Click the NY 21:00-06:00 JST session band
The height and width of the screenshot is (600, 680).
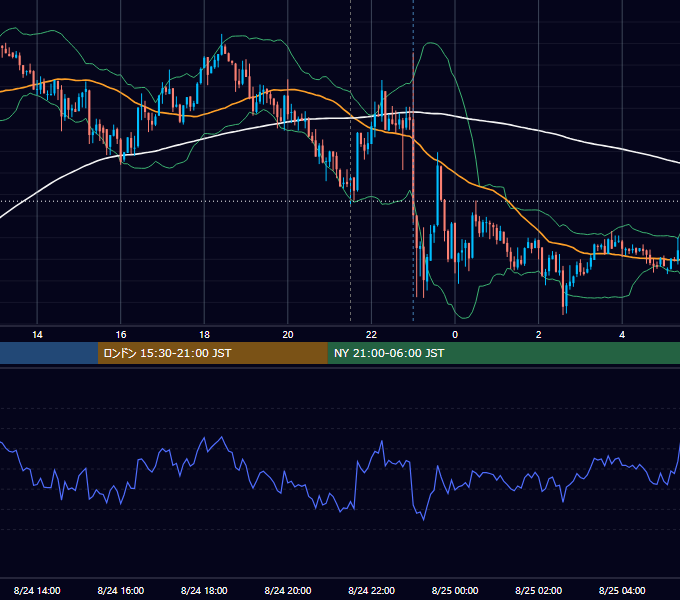click(503, 353)
